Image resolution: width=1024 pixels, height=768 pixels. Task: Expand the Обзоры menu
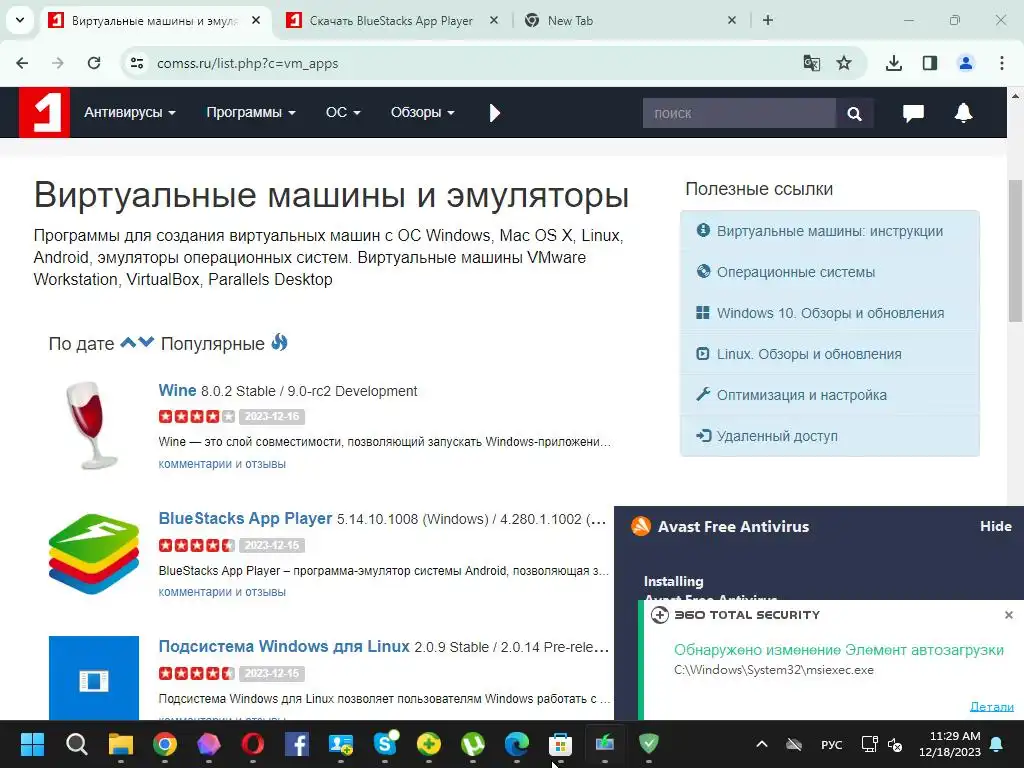click(x=423, y=112)
